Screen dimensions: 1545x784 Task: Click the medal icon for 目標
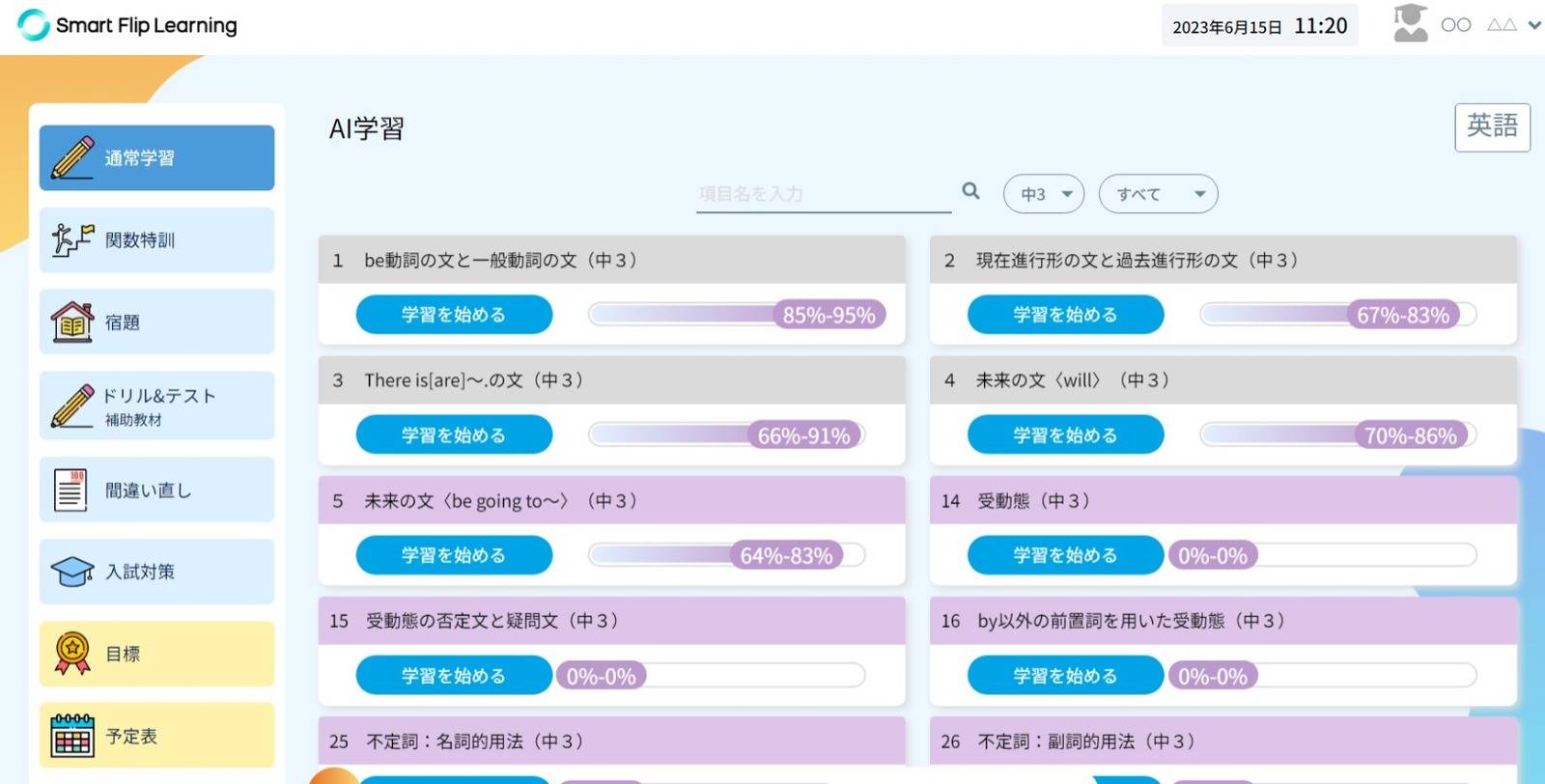tap(71, 654)
